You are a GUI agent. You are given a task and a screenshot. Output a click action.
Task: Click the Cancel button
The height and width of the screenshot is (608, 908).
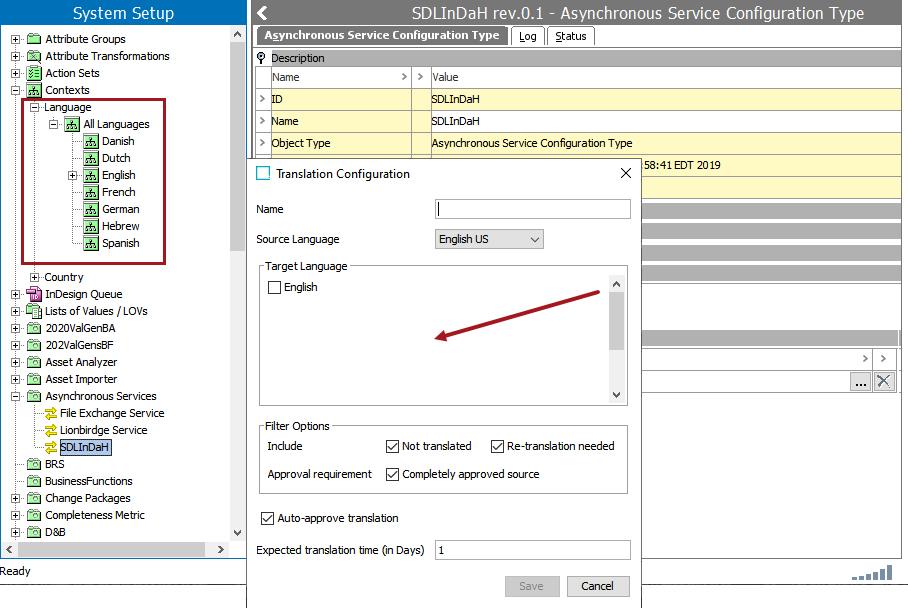pyautogui.click(x=597, y=586)
